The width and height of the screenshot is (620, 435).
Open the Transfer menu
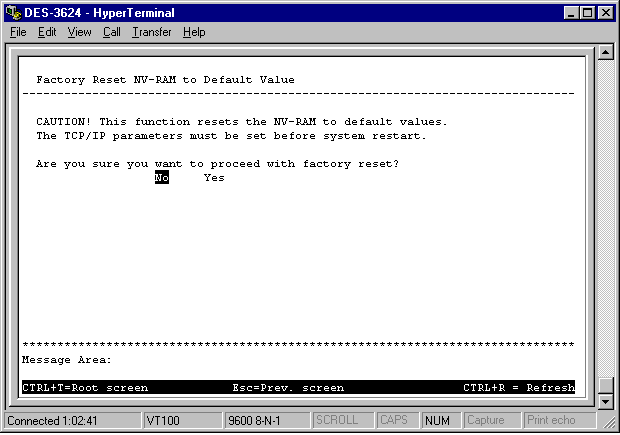pos(151,32)
